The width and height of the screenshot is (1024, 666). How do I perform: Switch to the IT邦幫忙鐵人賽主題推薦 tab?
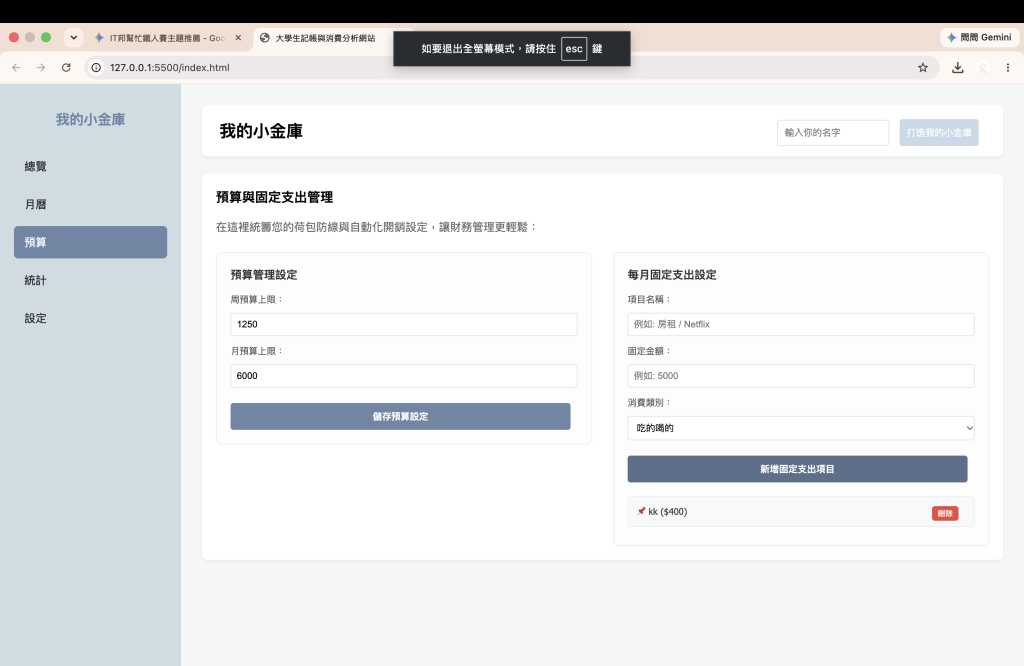pos(168,38)
